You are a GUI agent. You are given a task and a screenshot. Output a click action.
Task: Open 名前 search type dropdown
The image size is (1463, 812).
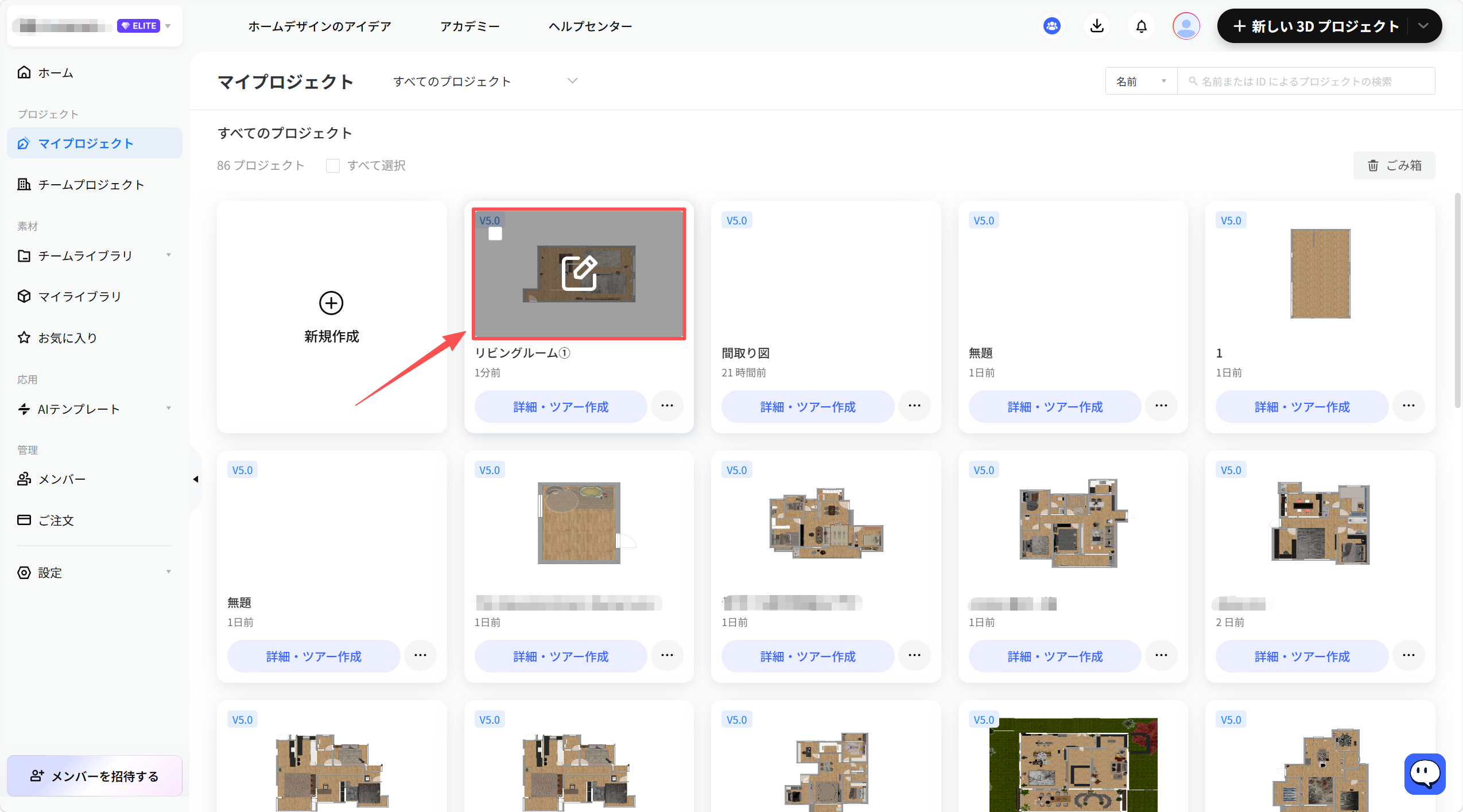pyautogui.click(x=1141, y=81)
